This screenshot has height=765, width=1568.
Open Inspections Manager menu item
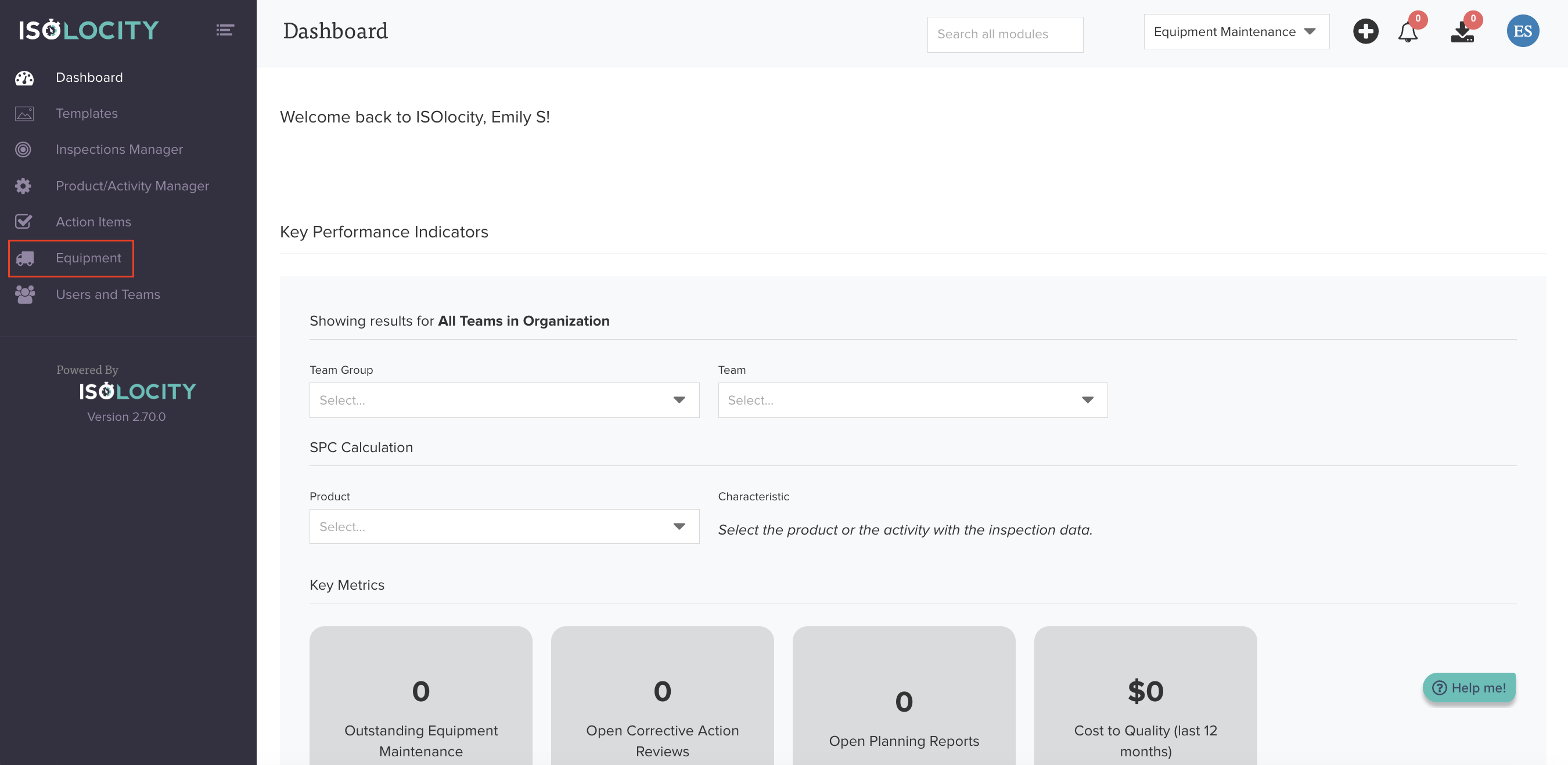click(x=119, y=150)
